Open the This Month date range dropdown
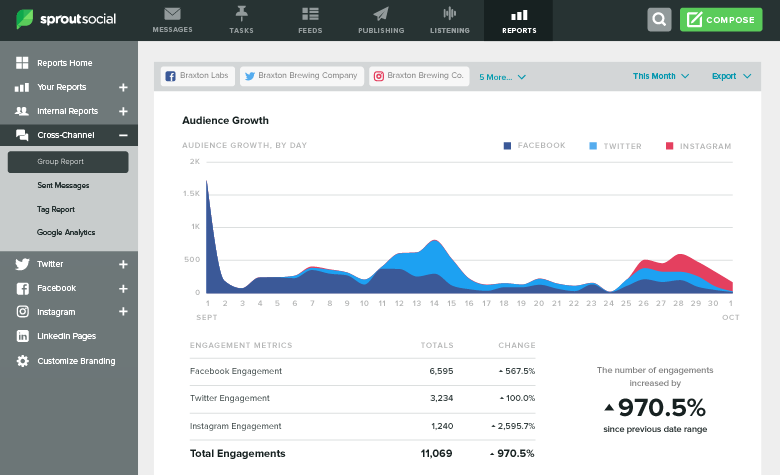This screenshot has height=475, width=780. click(660, 76)
